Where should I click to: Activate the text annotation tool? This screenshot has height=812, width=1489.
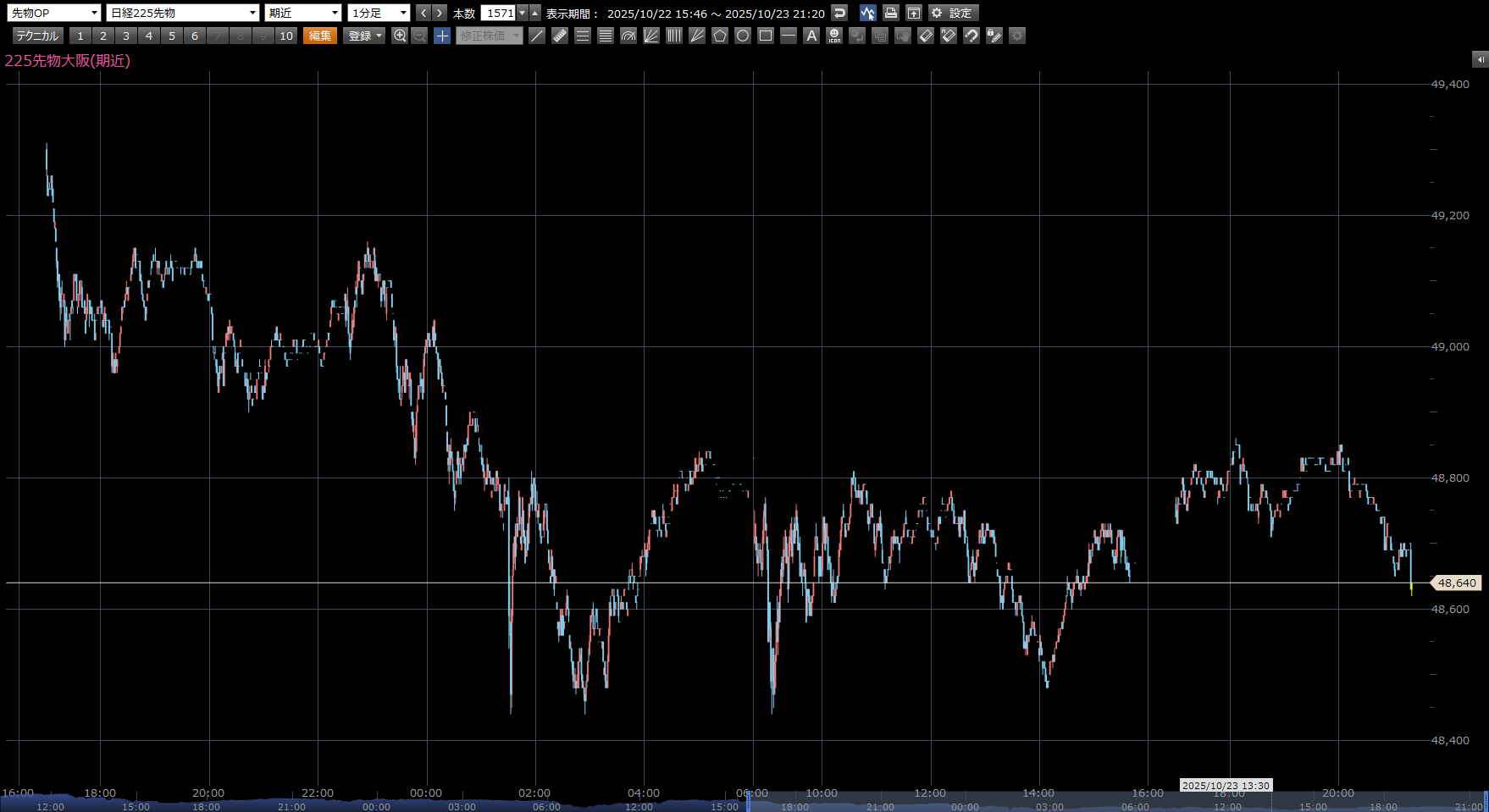(811, 36)
